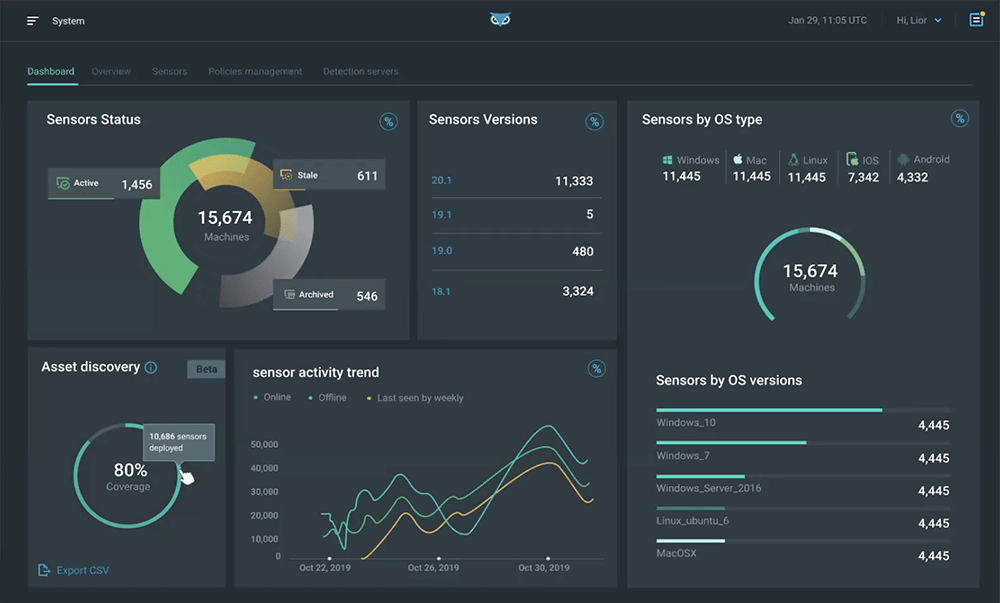Click the Linux penguin icon
Image resolution: width=1000 pixels, height=603 pixels.
(793, 159)
